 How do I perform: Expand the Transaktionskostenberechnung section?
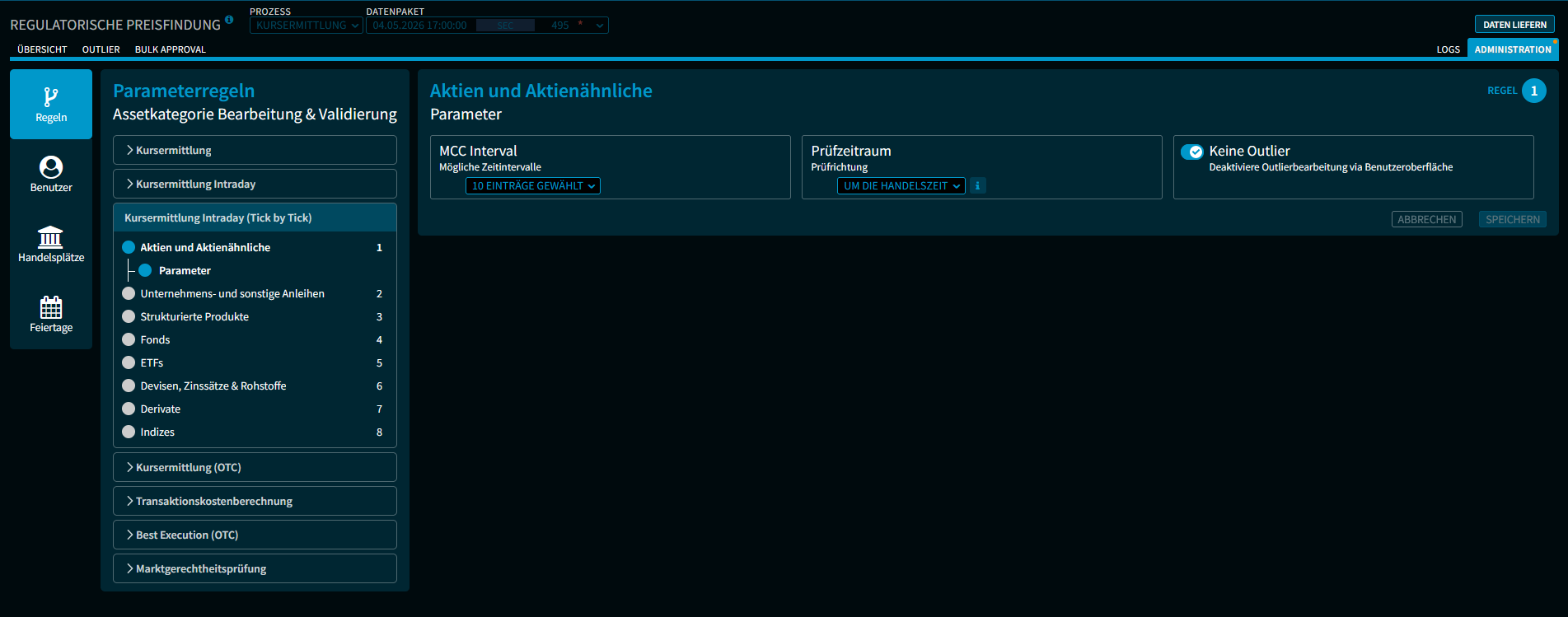point(255,501)
